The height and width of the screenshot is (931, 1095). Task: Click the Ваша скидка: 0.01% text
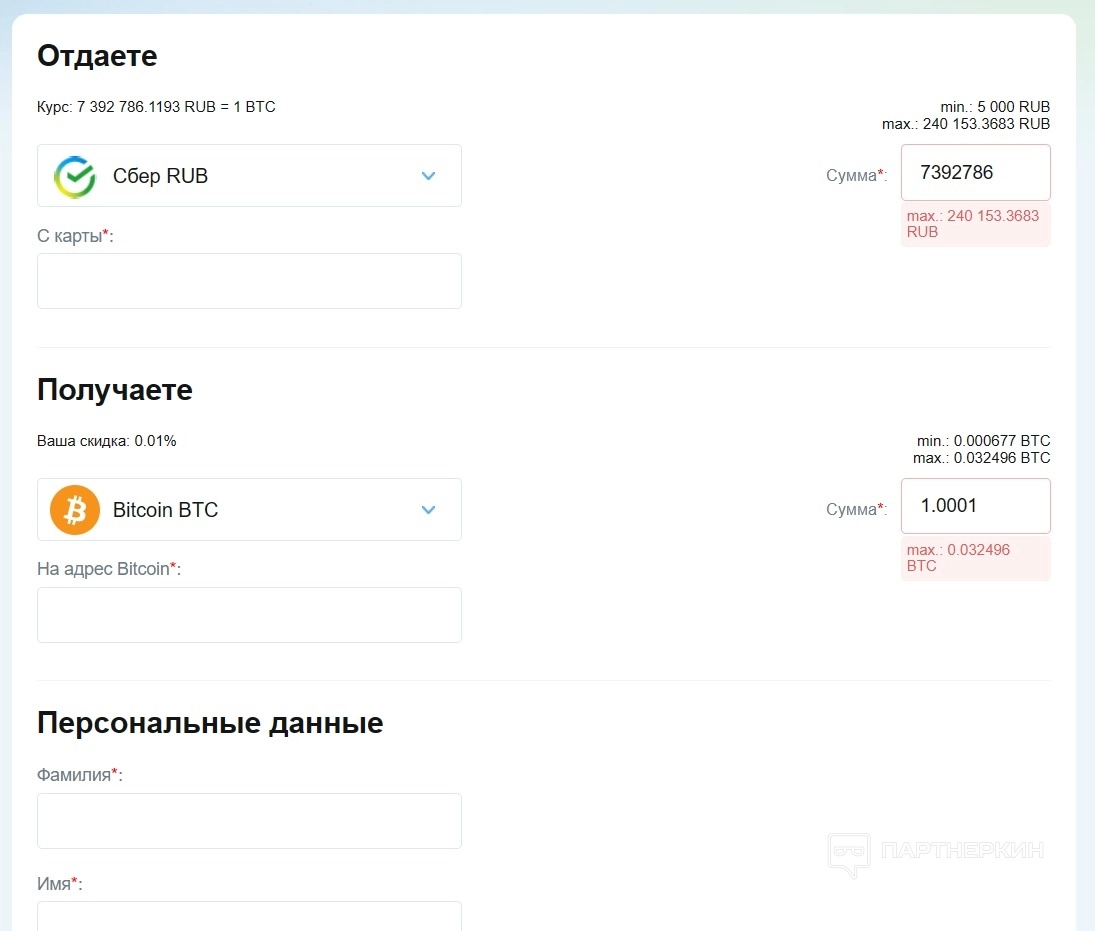tap(107, 441)
